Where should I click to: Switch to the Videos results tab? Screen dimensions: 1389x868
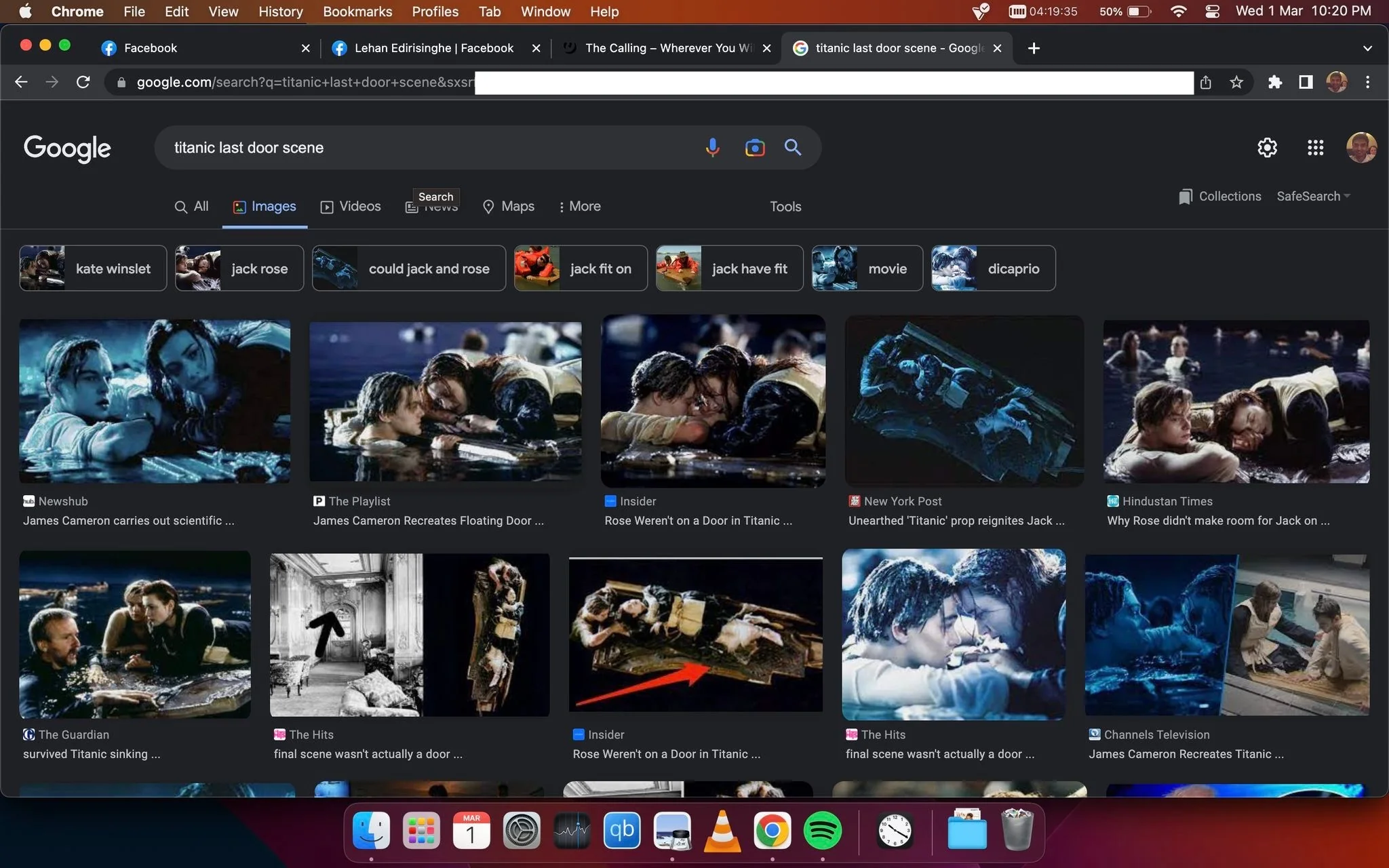(x=351, y=206)
